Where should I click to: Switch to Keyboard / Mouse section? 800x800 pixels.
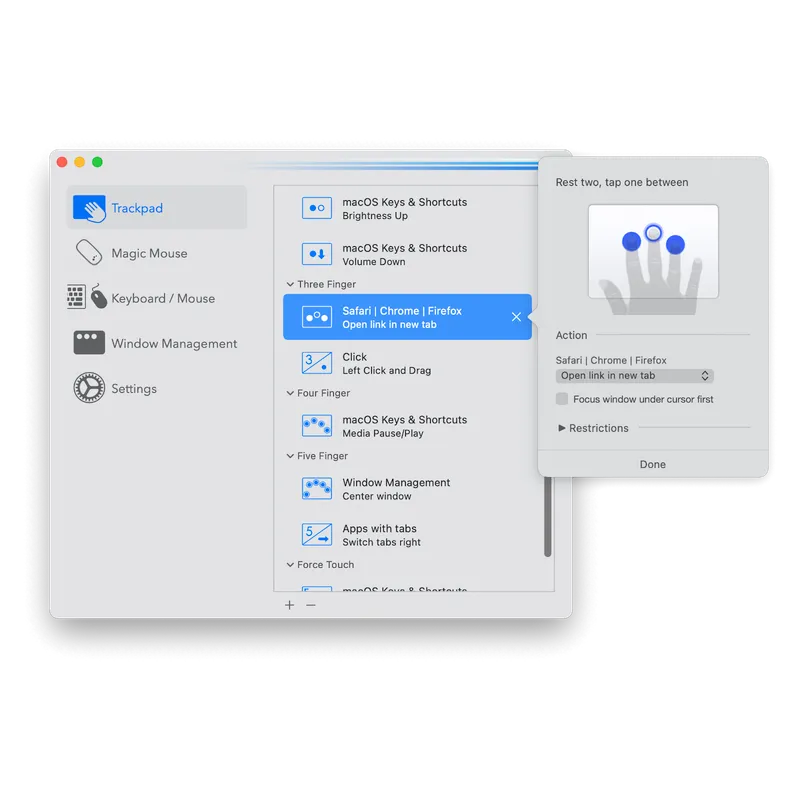160,299
